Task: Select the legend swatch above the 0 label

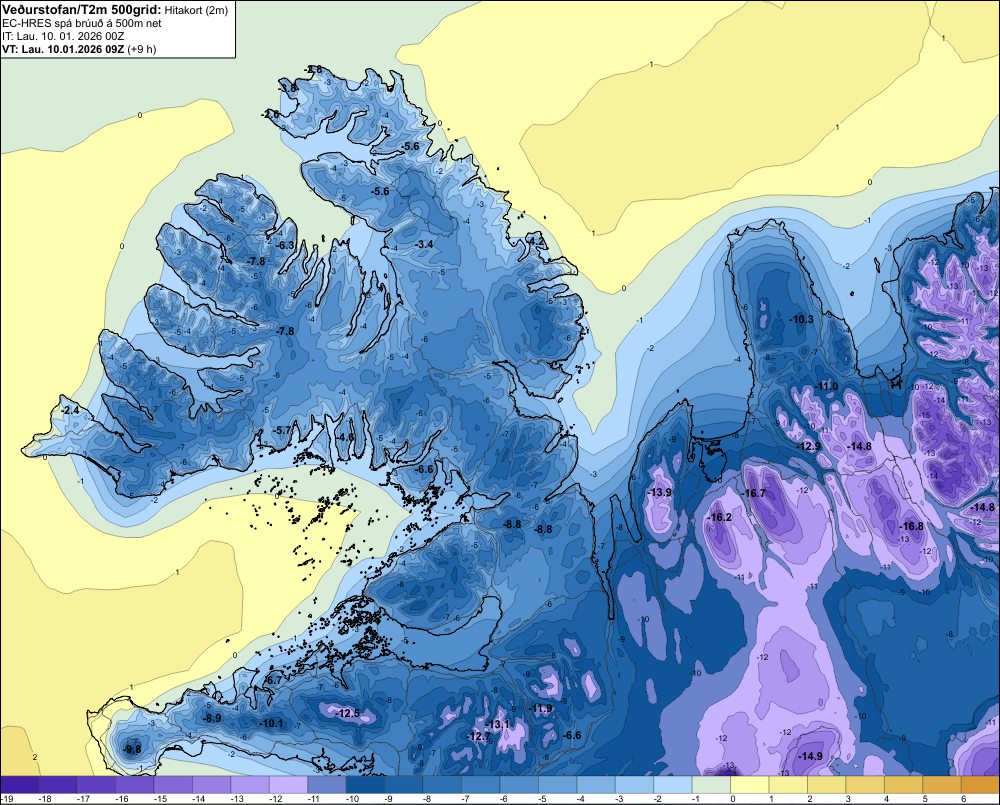Action: pos(749,785)
